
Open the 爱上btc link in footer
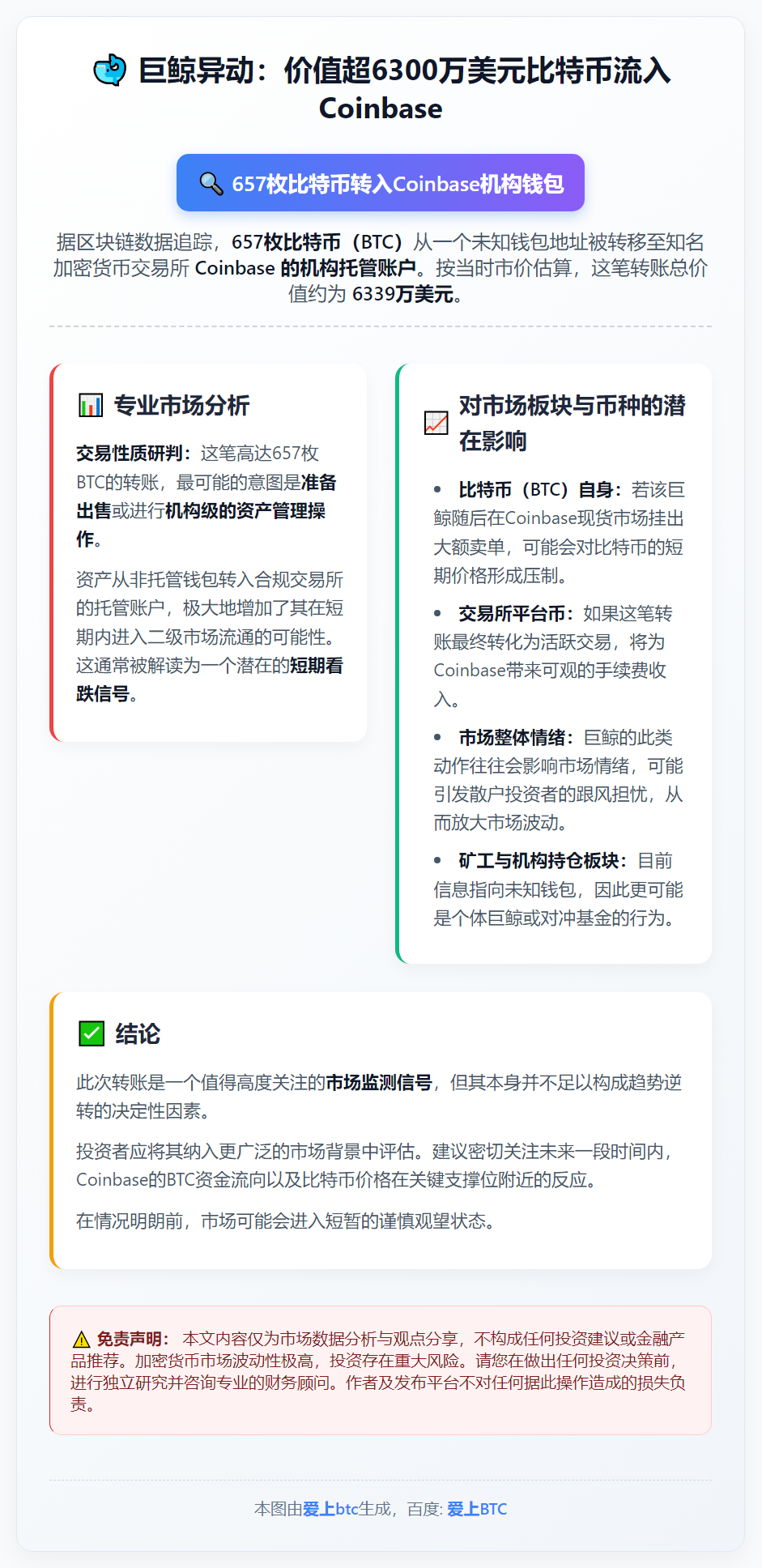tap(330, 1509)
